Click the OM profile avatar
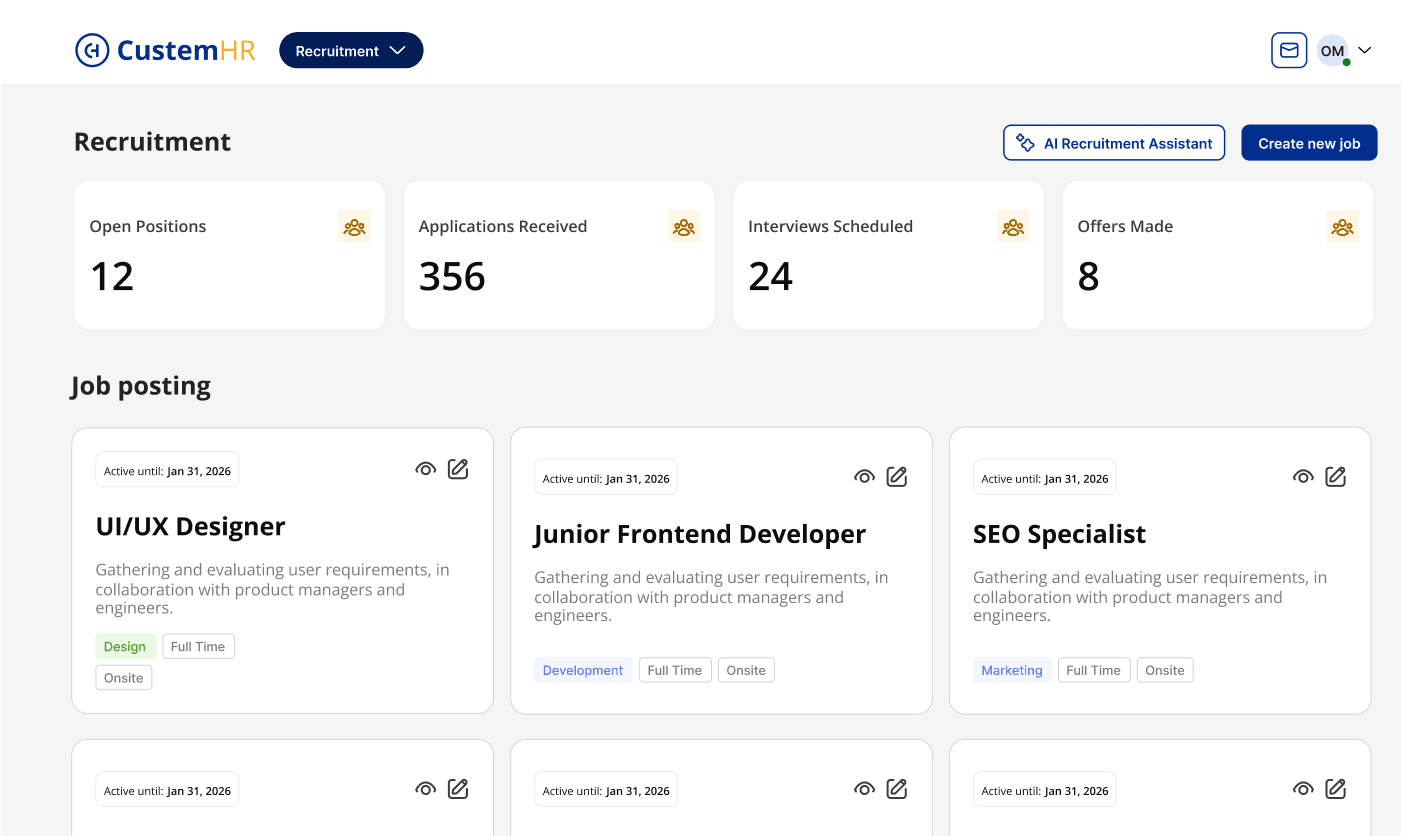This screenshot has height=836, width=1401. 1332,51
